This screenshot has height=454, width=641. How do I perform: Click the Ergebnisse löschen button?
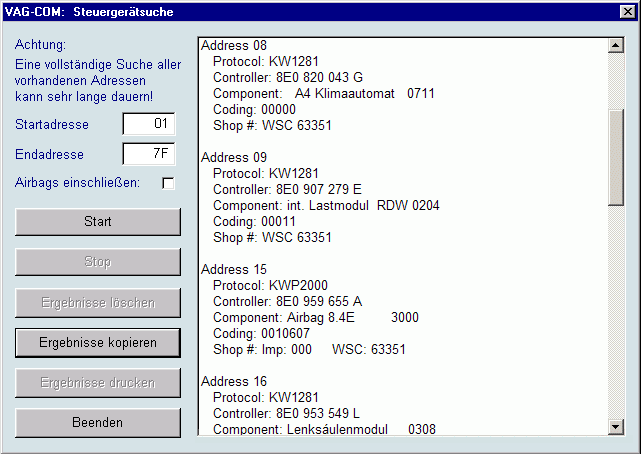click(98, 302)
